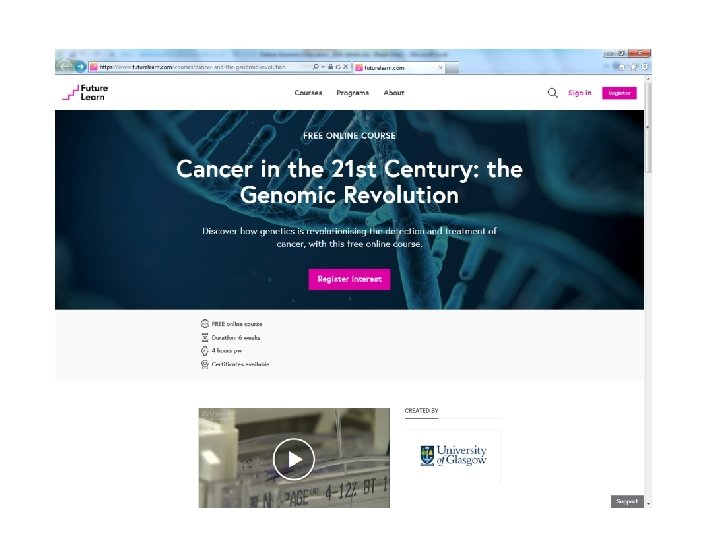Screen dimensions: 720x540
Task: Go back with the browser back arrow
Action: coord(65,67)
